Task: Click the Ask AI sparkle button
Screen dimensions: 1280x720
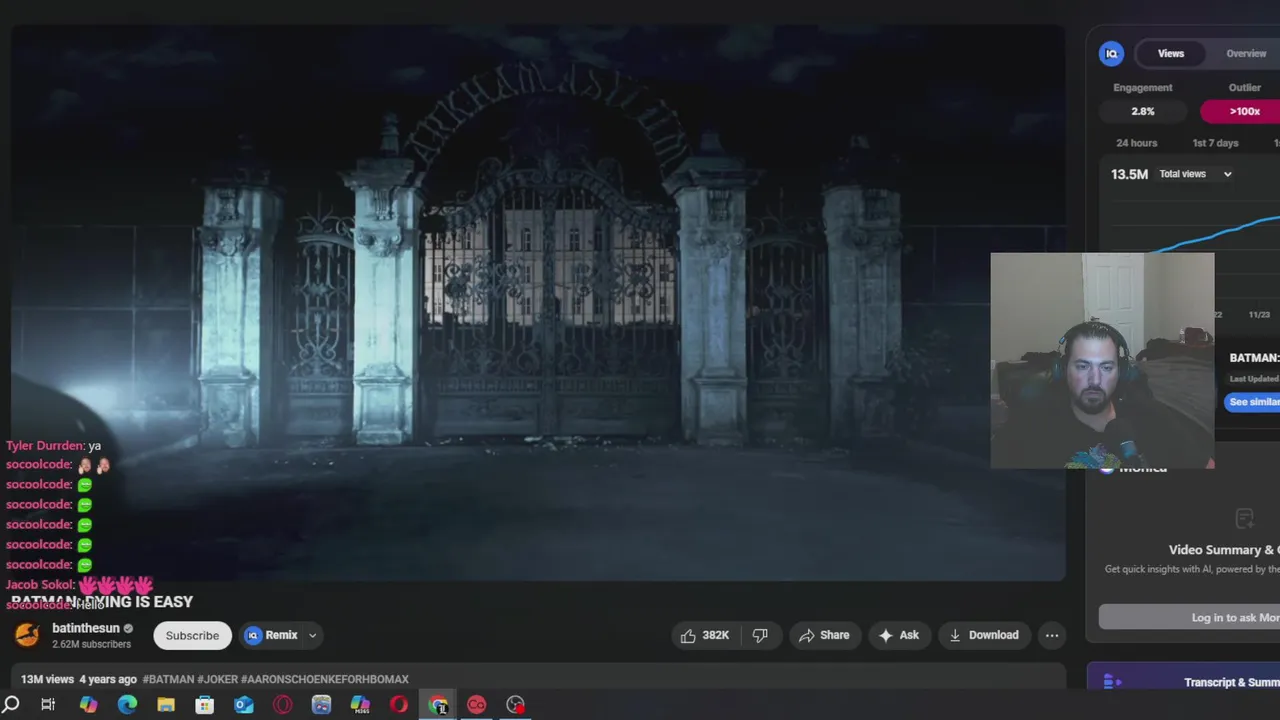Action: tap(899, 635)
